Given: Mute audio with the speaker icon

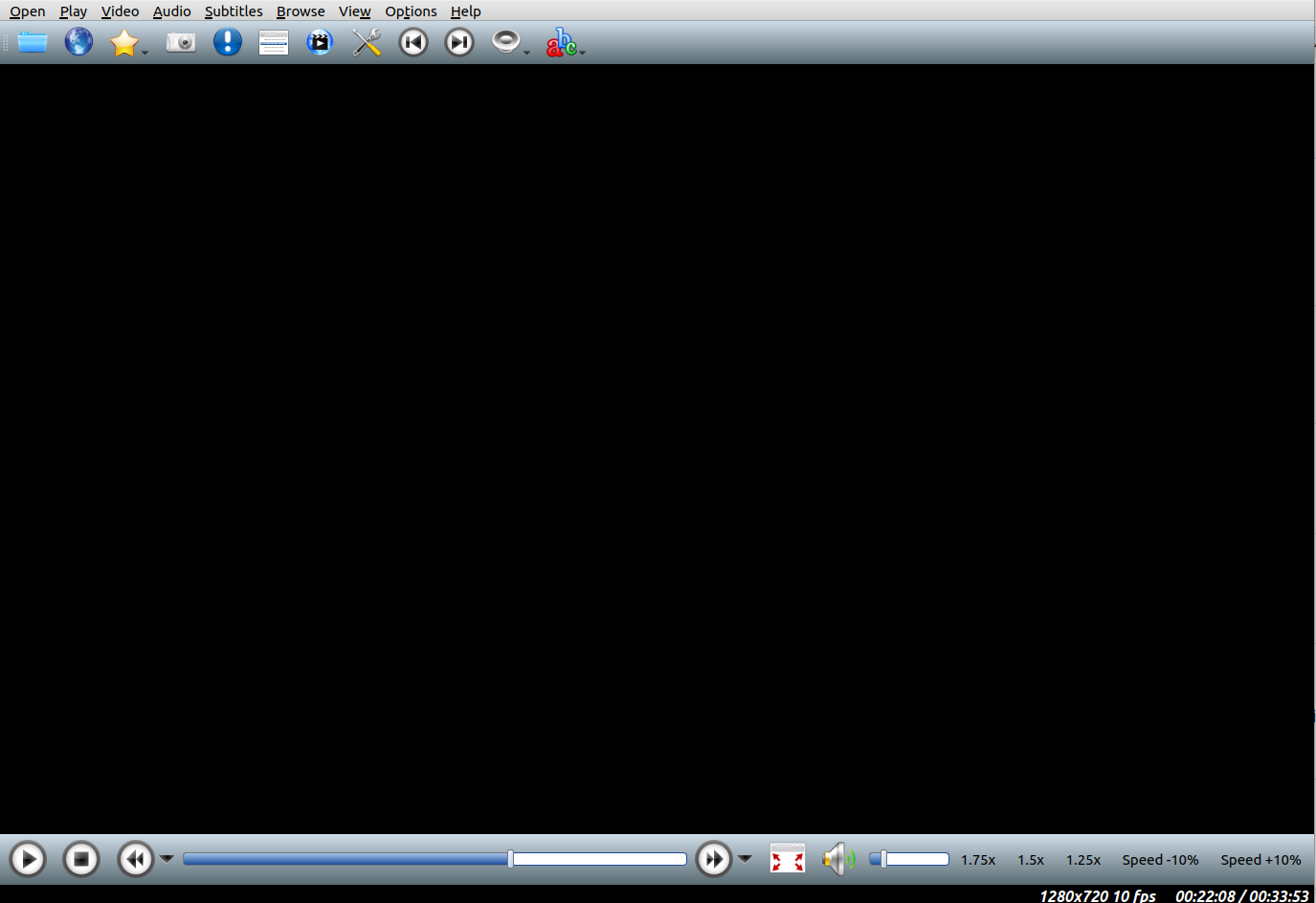Looking at the screenshot, I should coord(838,859).
